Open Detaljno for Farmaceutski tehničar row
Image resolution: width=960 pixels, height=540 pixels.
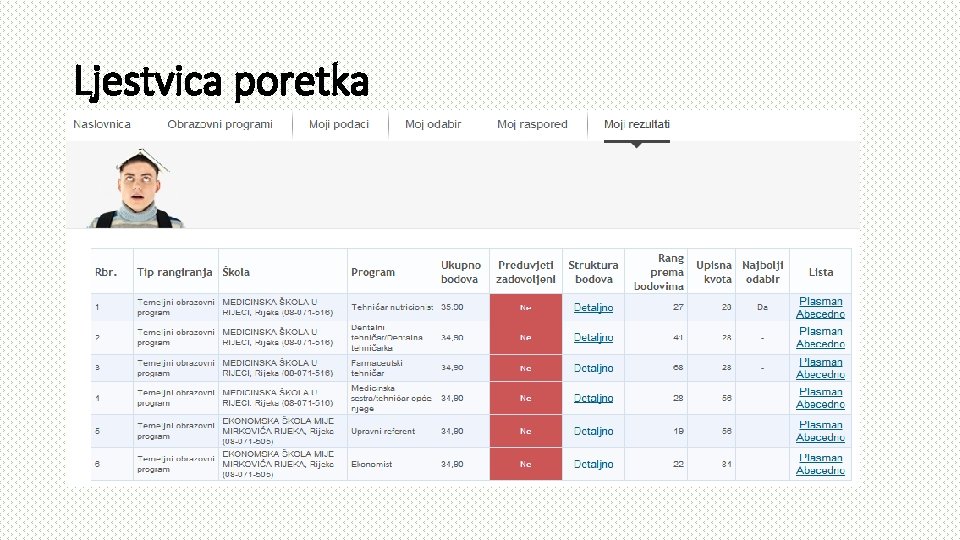593,368
